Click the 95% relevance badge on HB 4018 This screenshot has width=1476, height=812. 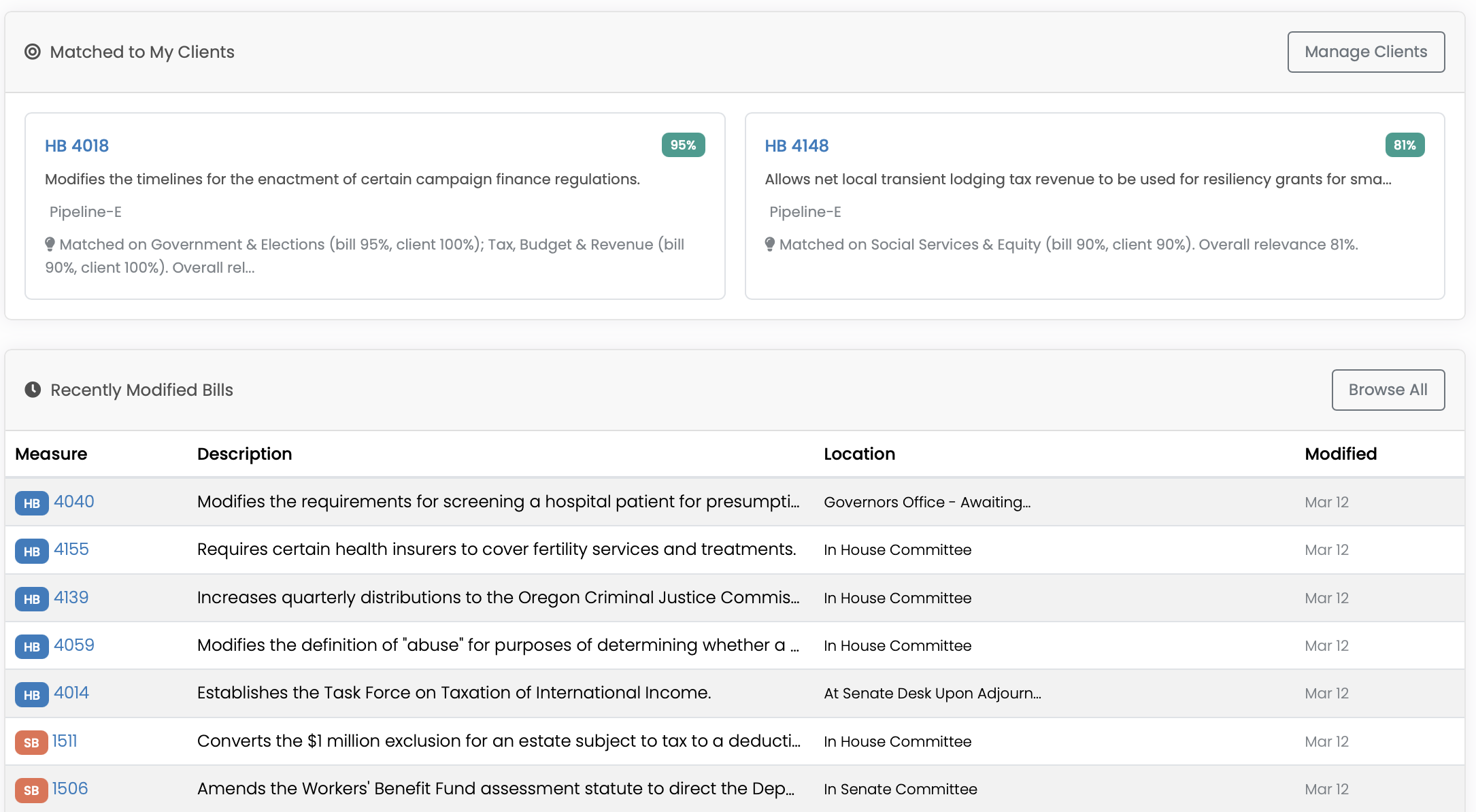(682, 145)
